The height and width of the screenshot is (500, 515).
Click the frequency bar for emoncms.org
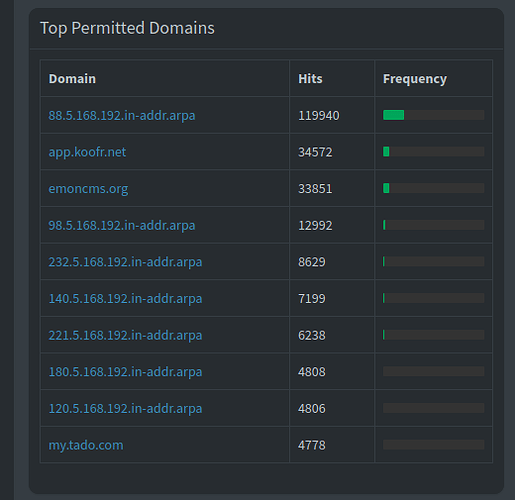(433, 188)
